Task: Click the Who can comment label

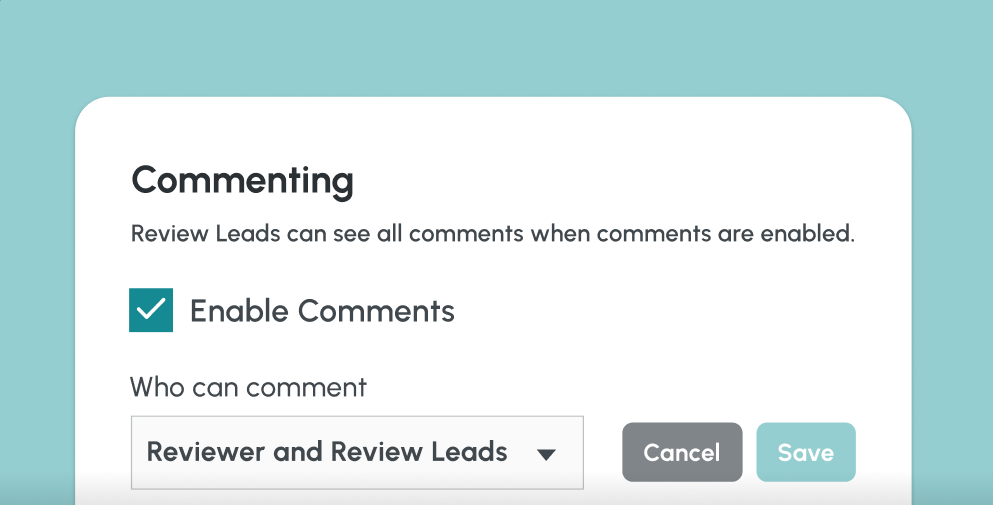Action: point(248,387)
